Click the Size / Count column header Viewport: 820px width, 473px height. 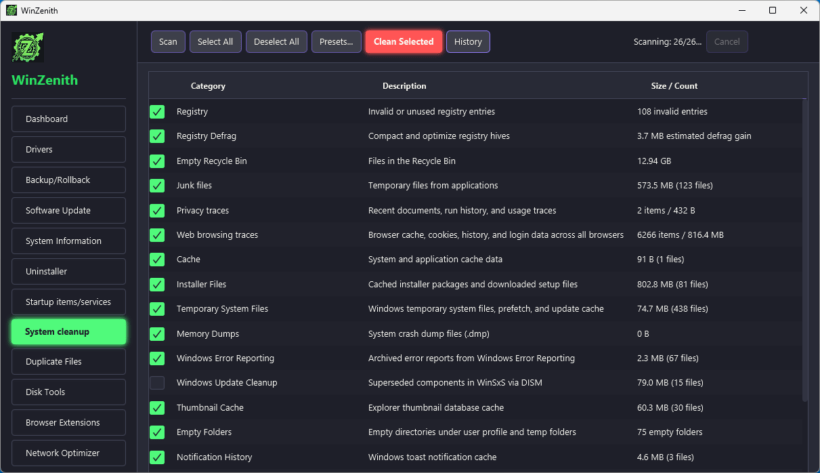click(x=674, y=86)
